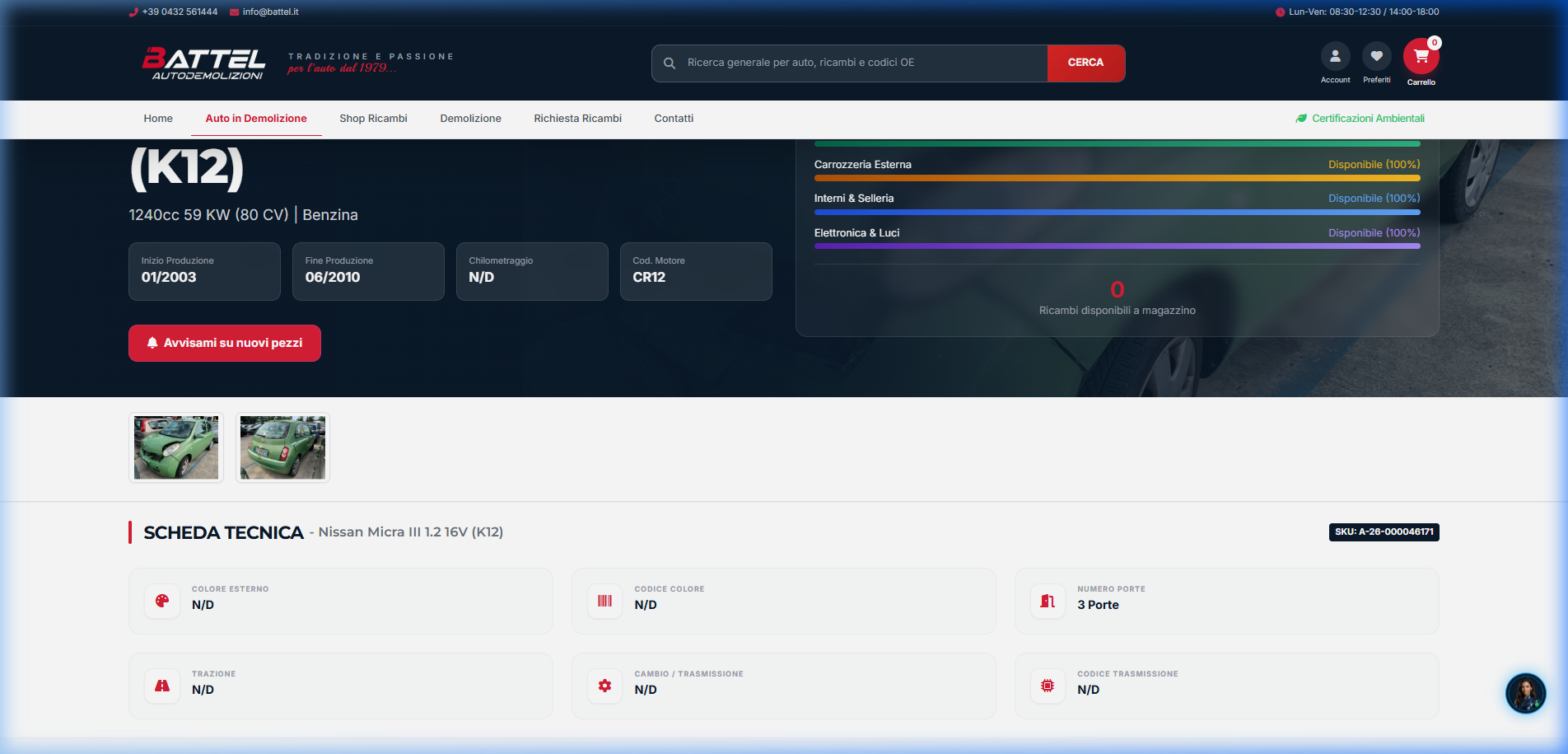The height and width of the screenshot is (754, 1568).
Task: Click the info@battel.it email link
Action: click(x=270, y=12)
